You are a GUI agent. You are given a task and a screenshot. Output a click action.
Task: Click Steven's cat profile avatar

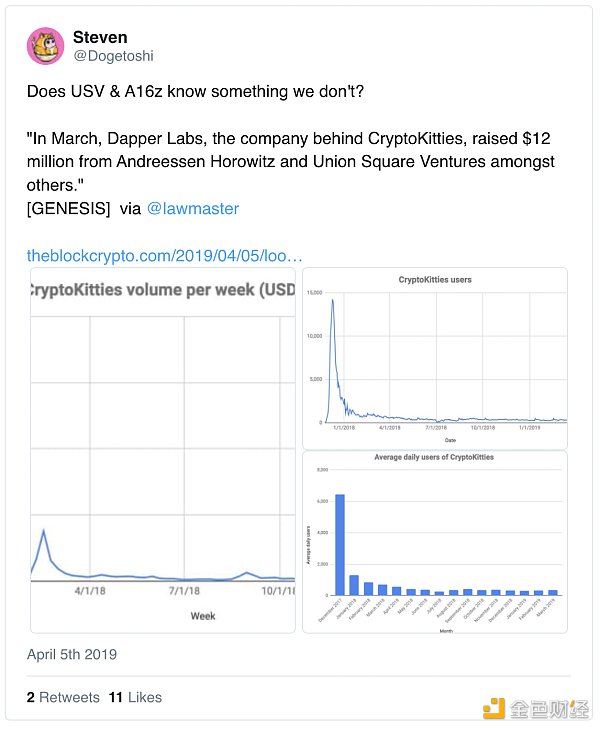pyautogui.click(x=45, y=46)
